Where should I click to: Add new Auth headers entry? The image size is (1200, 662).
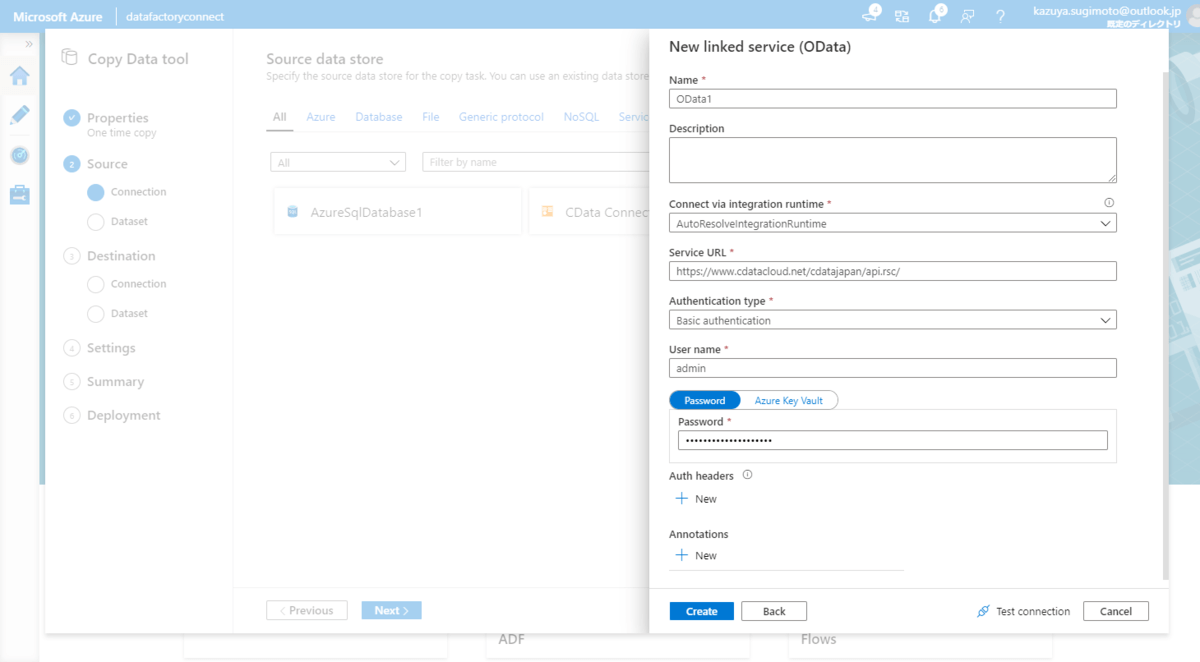tap(696, 499)
